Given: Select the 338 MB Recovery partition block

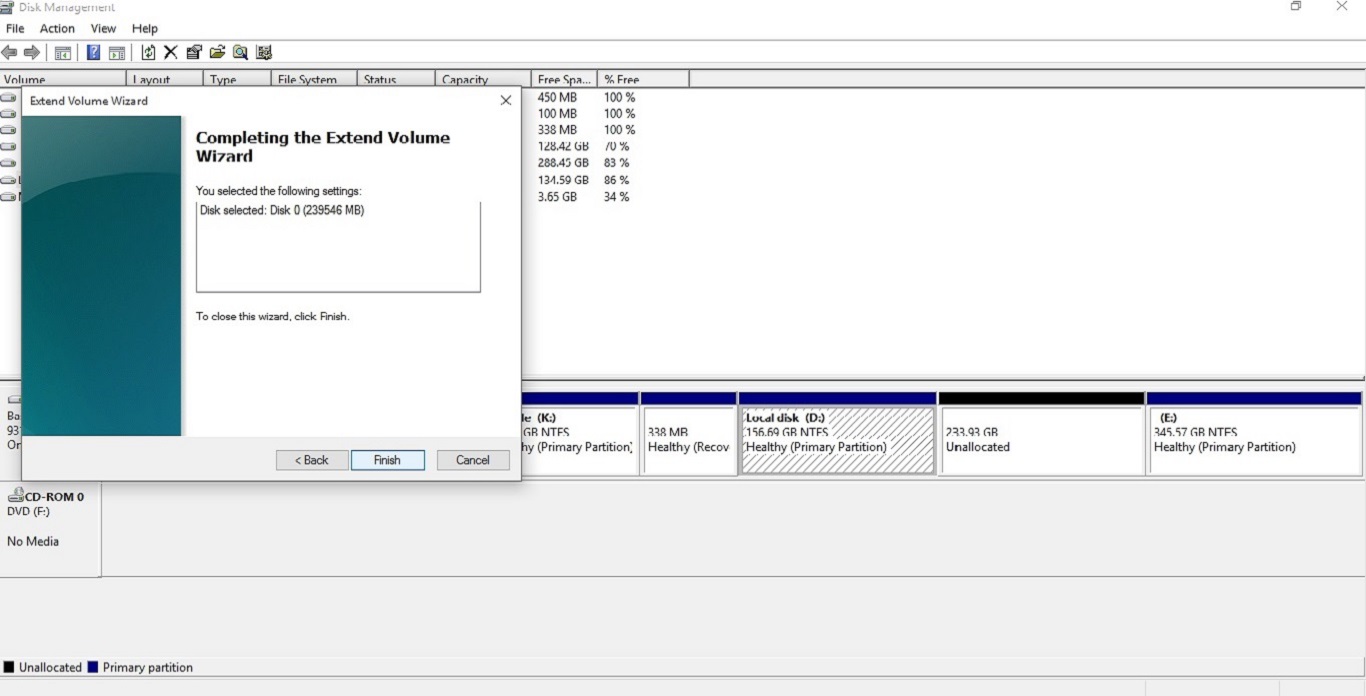Looking at the screenshot, I should click(x=688, y=433).
